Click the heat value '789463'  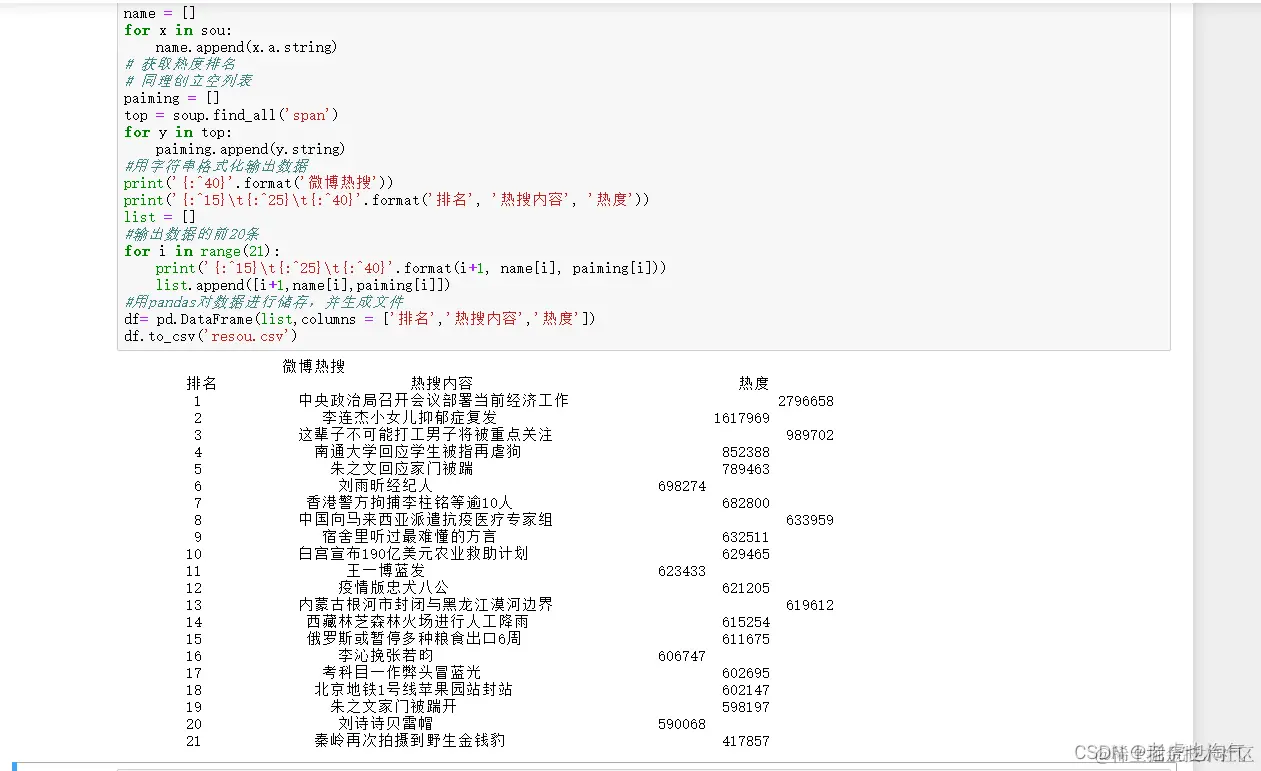click(746, 469)
